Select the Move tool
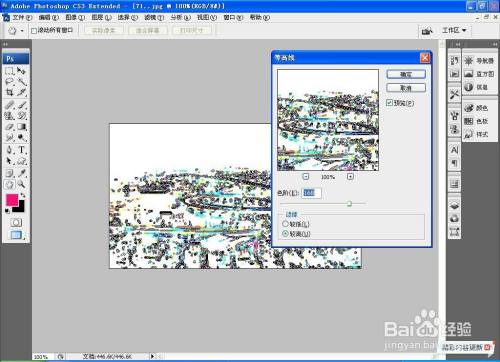This screenshot has width=500, height=362. [x=22, y=71]
